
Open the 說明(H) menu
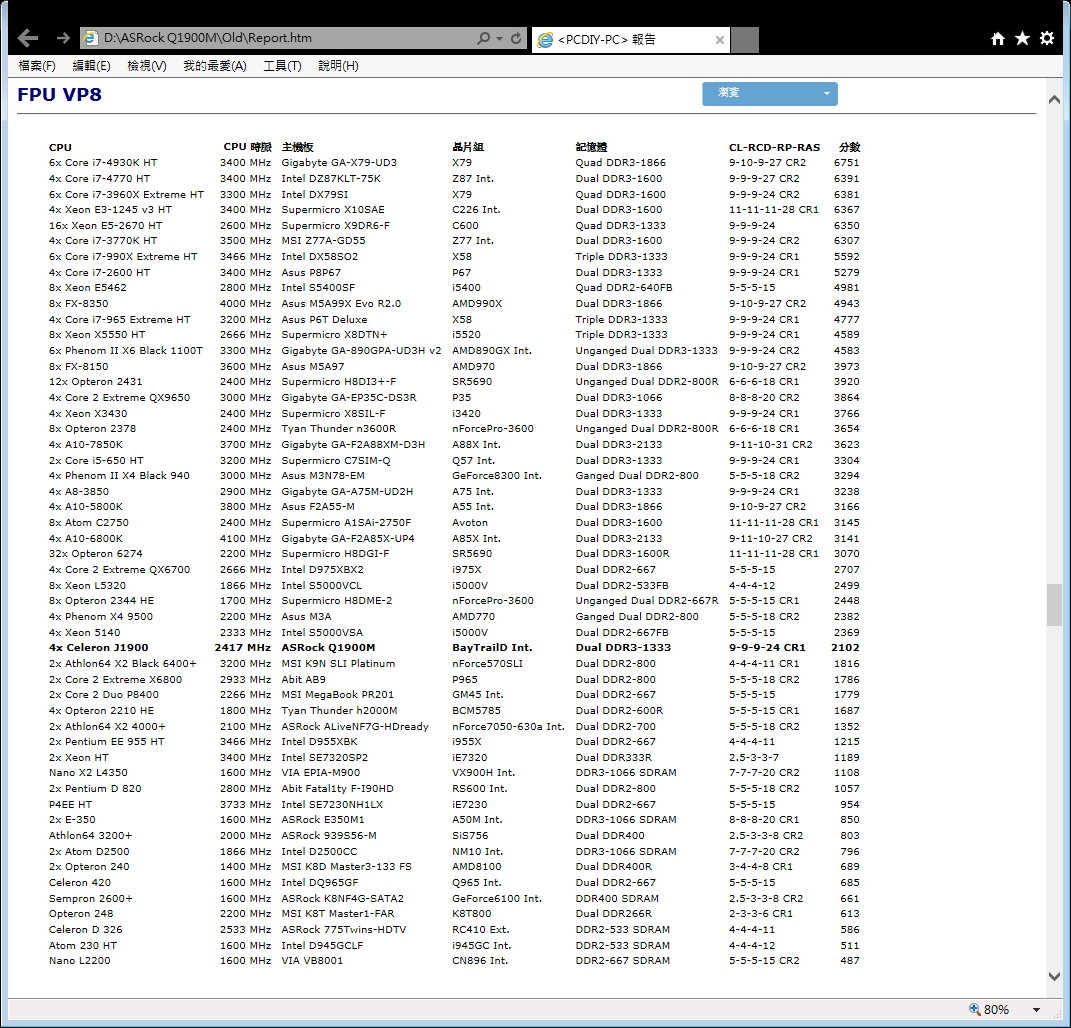338,66
